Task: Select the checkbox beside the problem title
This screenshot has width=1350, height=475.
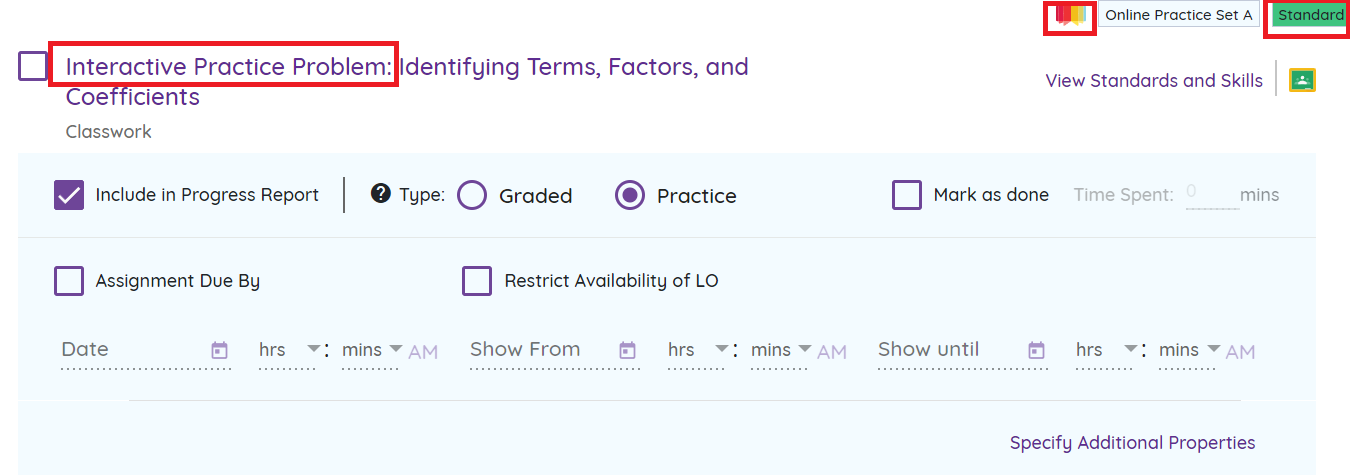Action: [33, 67]
